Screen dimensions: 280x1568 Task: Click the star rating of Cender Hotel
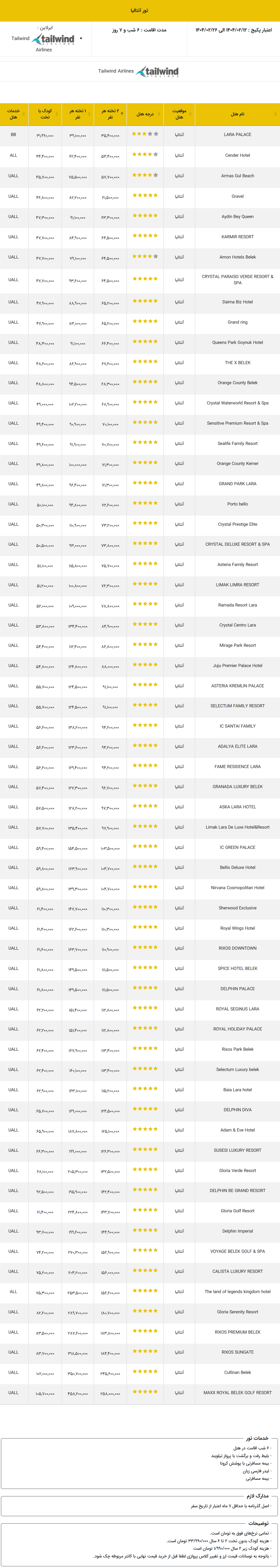point(145,155)
